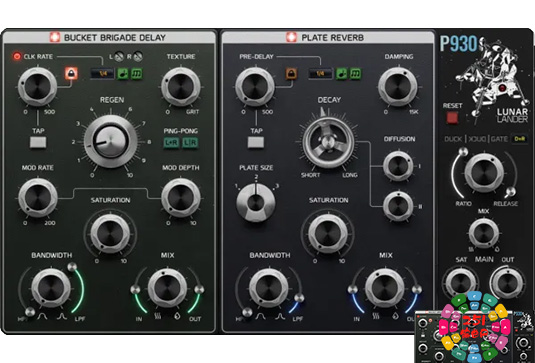Click the reverb MIX knob

click(385, 288)
